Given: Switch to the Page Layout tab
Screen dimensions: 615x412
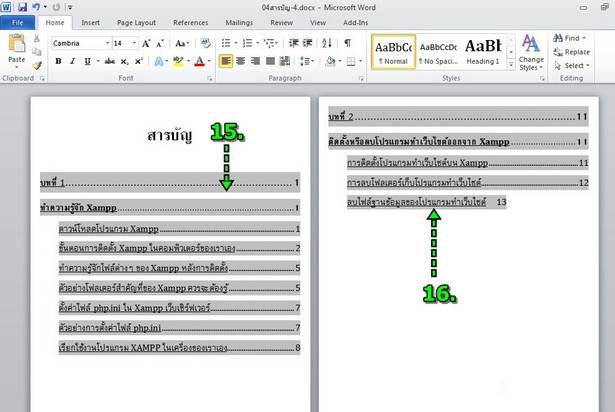Looking at the screenshot, I should (x=136, y=23).
